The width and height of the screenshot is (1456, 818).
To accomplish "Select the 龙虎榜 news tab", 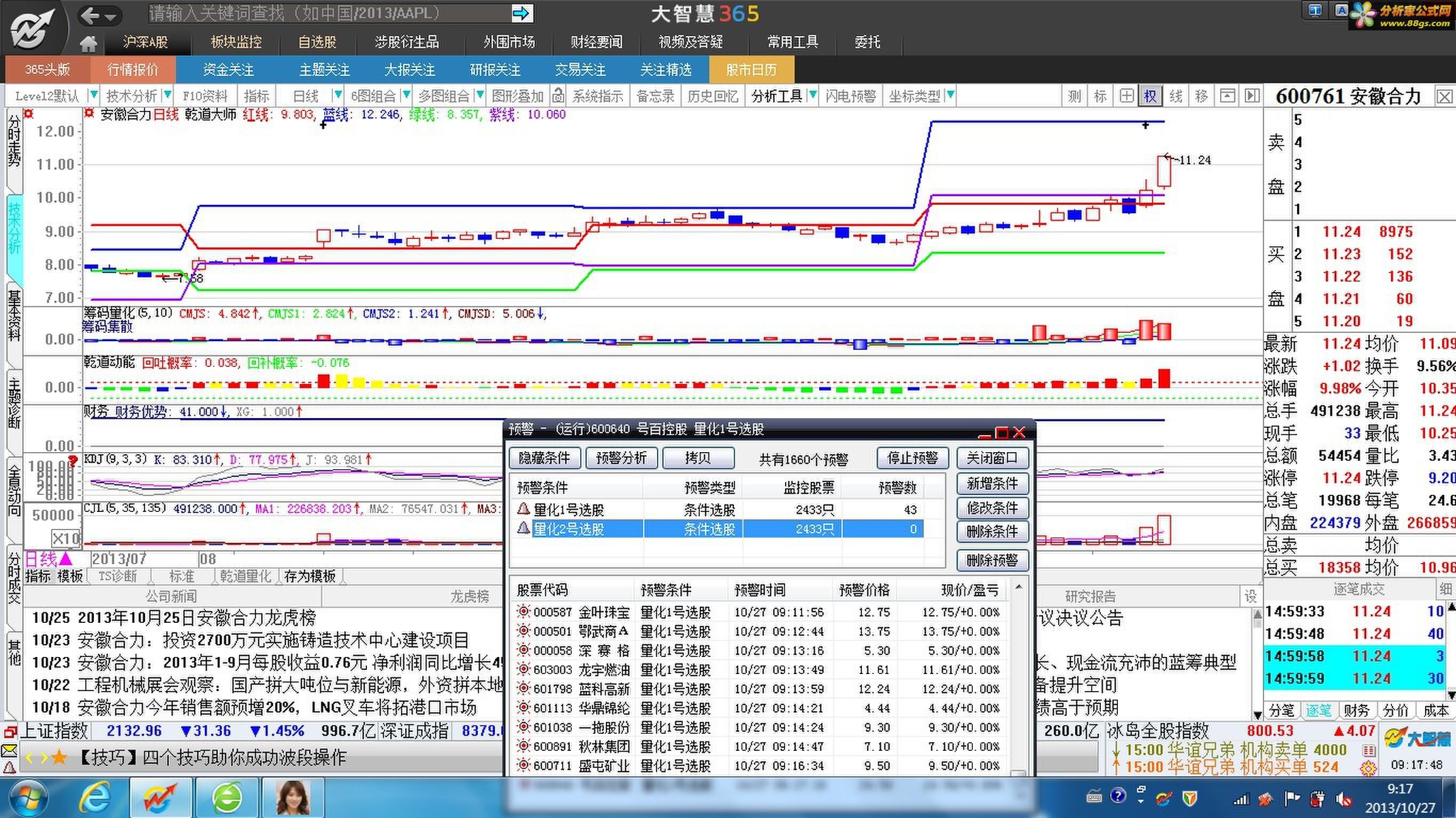I will click(x=469, y=596).
